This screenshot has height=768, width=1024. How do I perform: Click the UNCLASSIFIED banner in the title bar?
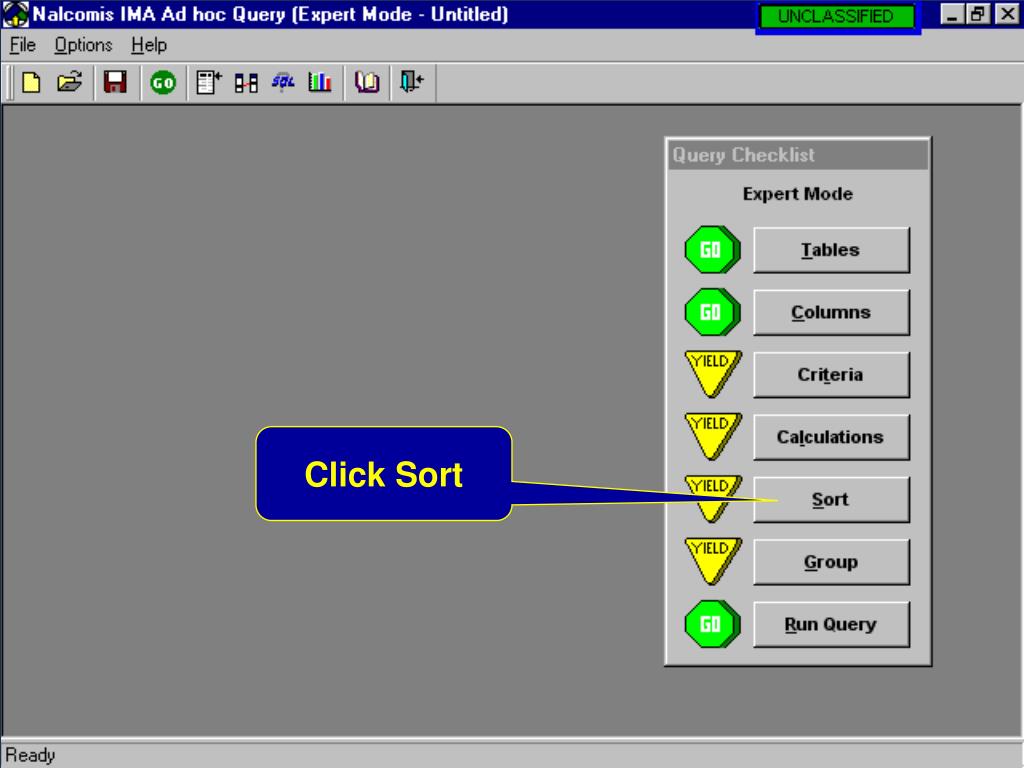[837, 16]
